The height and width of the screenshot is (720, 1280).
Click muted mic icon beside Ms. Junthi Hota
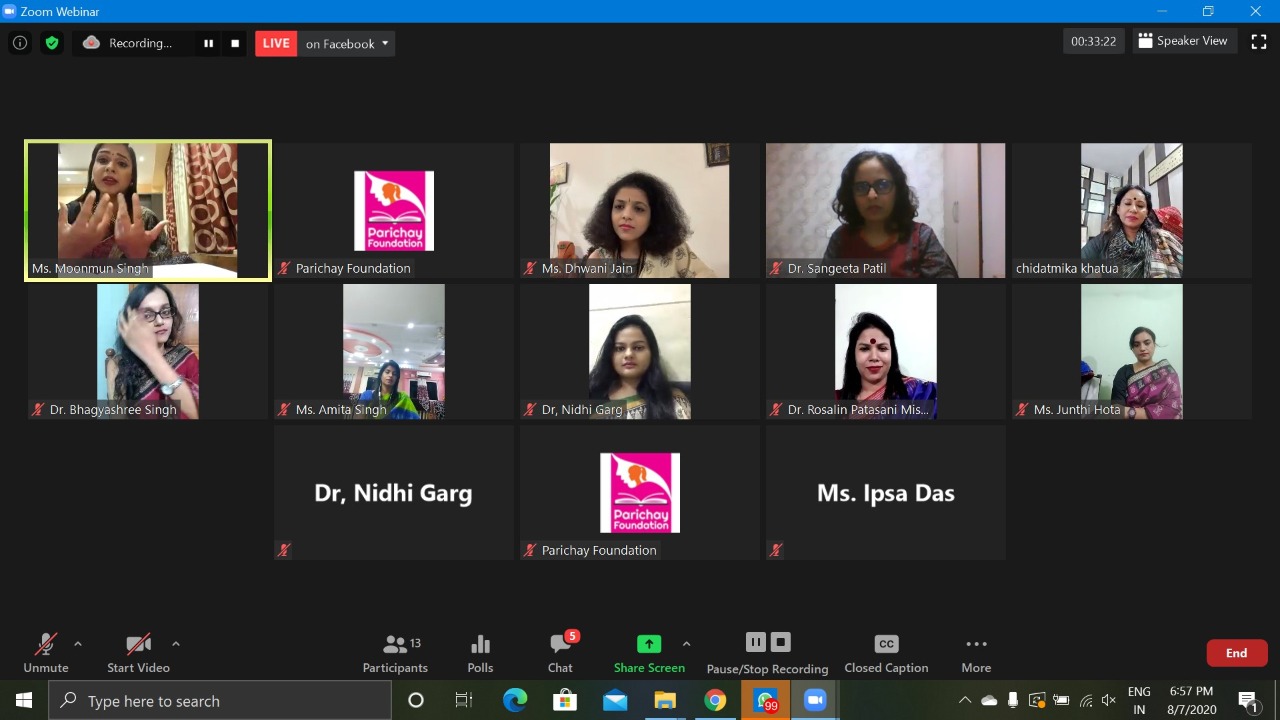coord(1022,409)
